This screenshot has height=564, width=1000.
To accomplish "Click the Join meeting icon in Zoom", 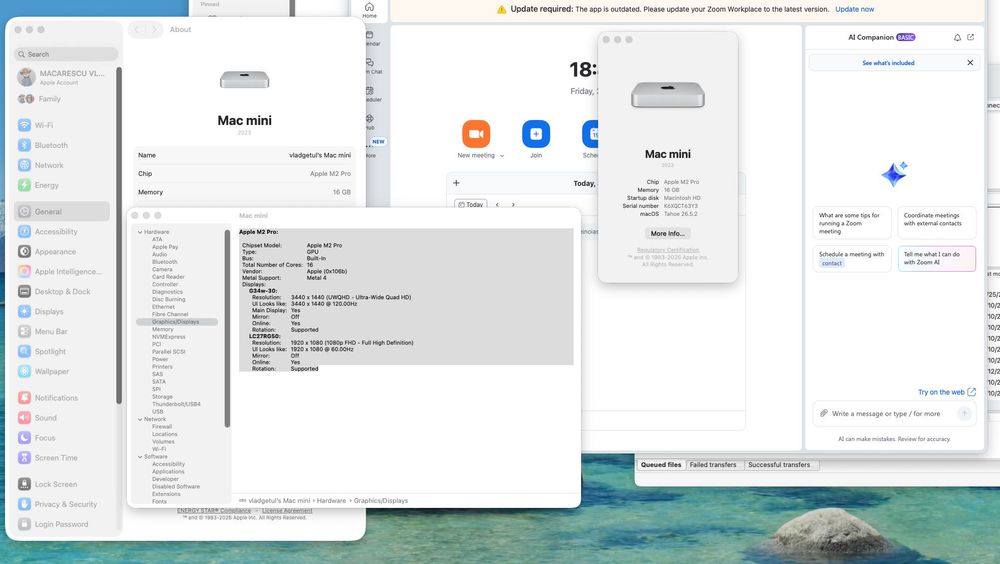I will [536, 134].
